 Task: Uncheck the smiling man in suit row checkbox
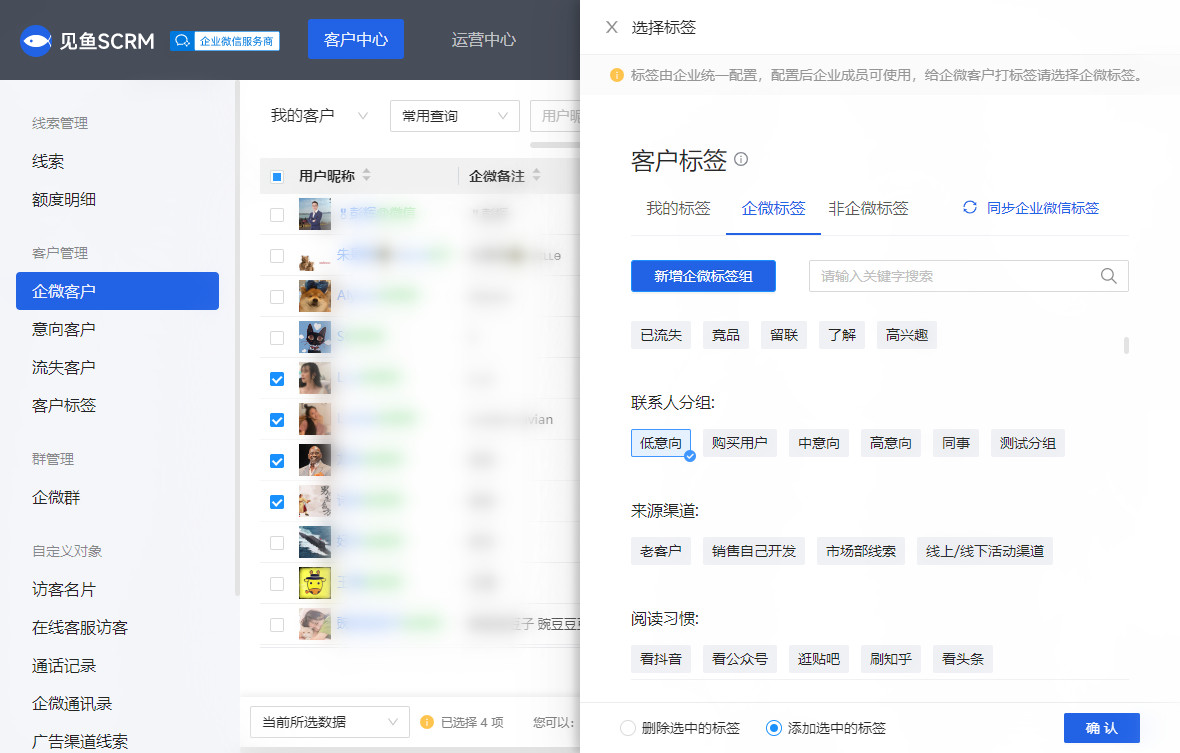(x=277, y=461)
